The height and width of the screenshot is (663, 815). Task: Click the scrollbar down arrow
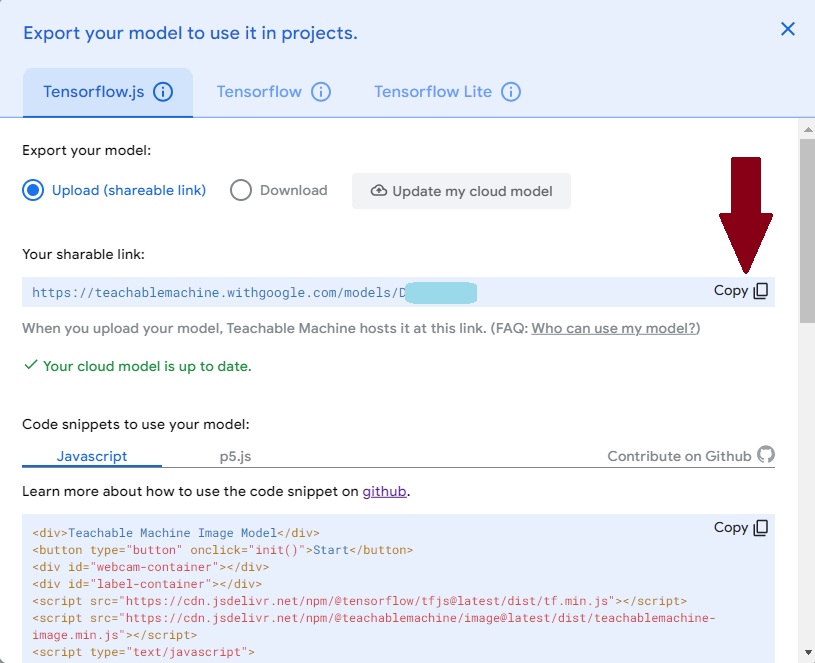point(807,652)
